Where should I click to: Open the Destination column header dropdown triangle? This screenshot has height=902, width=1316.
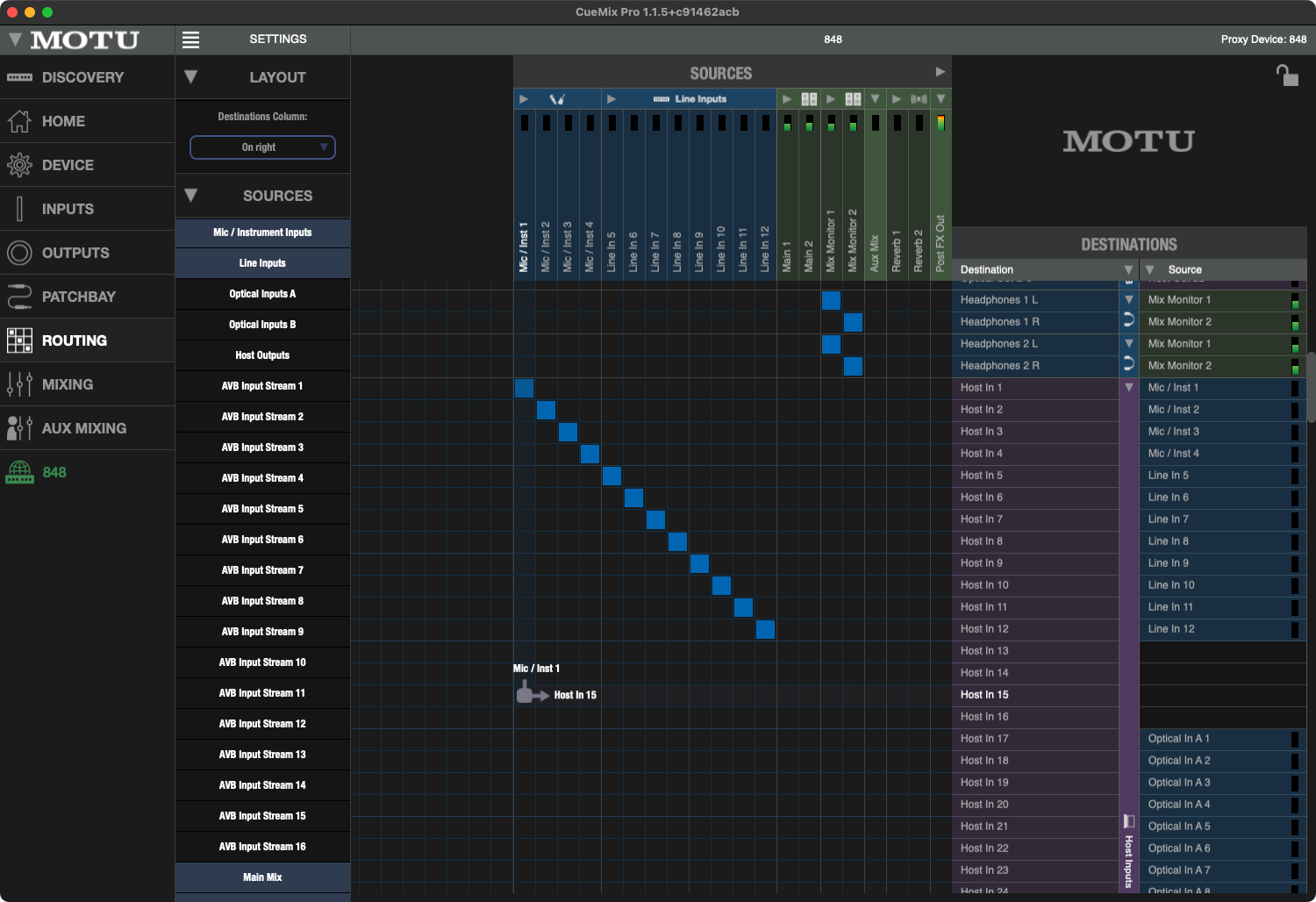(1129, 269)
